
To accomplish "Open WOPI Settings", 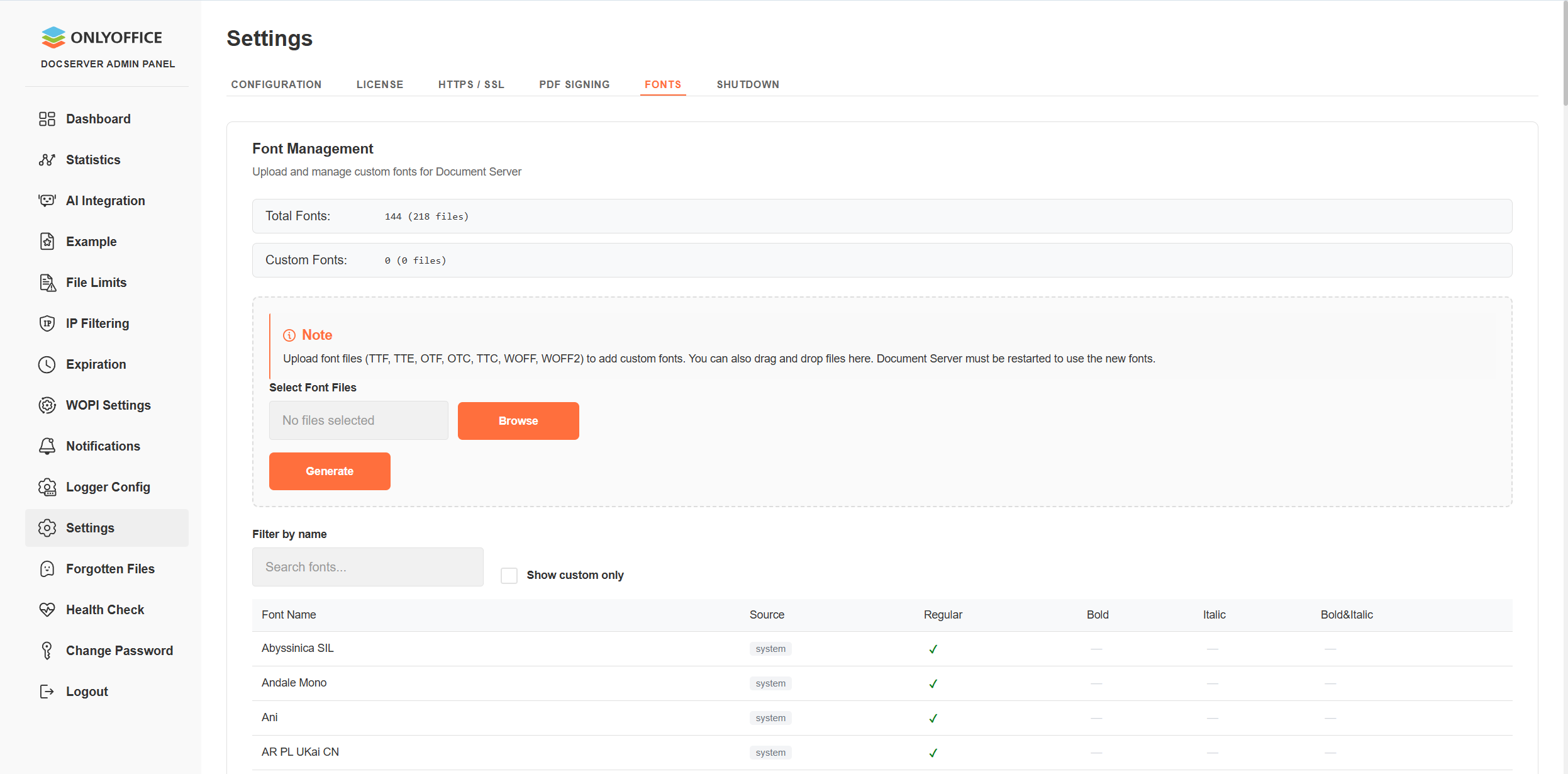I will pos(108,405).
